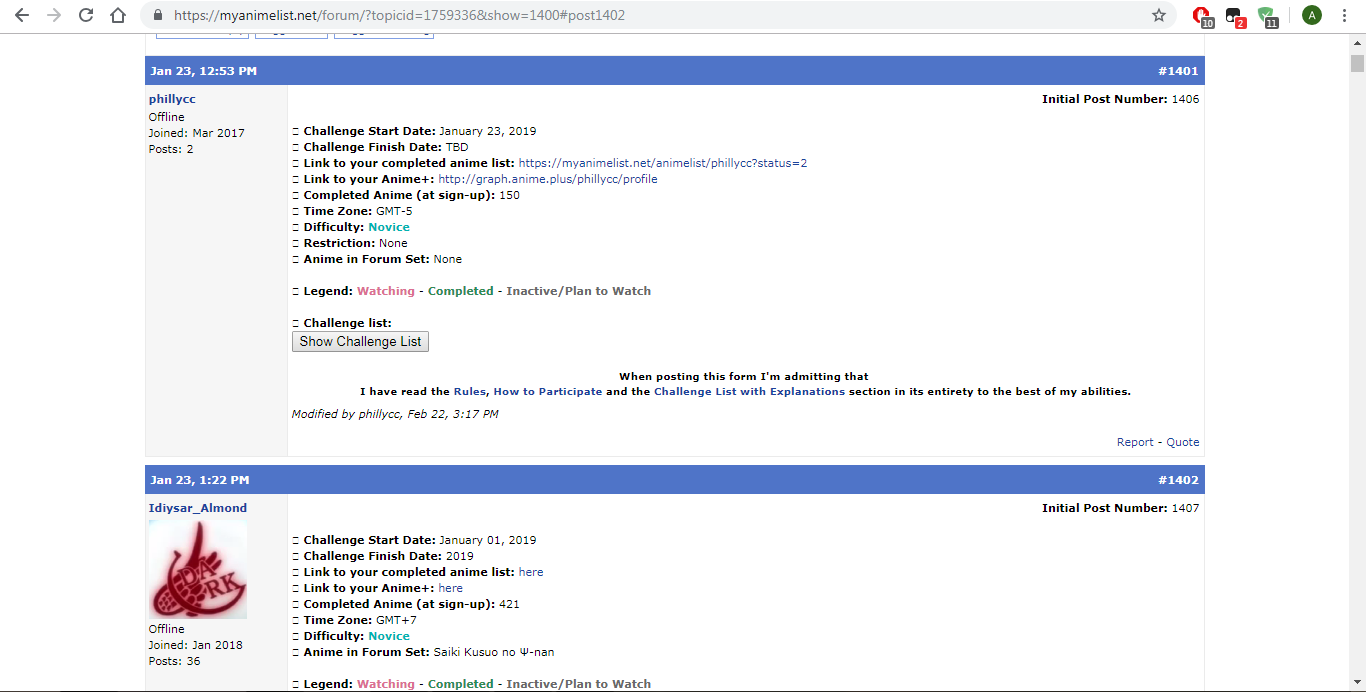The width and height of the screenshot is (1368, 692).
Task: Expand phillycc's Show Challenge List
Action: pos(360,342)
